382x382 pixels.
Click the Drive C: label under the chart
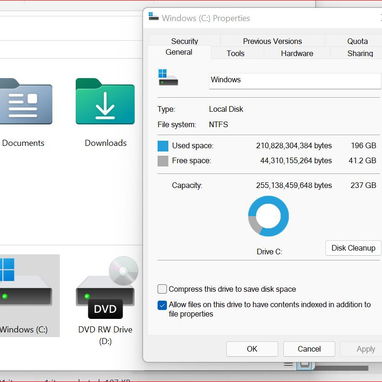(x=269, y=252)
